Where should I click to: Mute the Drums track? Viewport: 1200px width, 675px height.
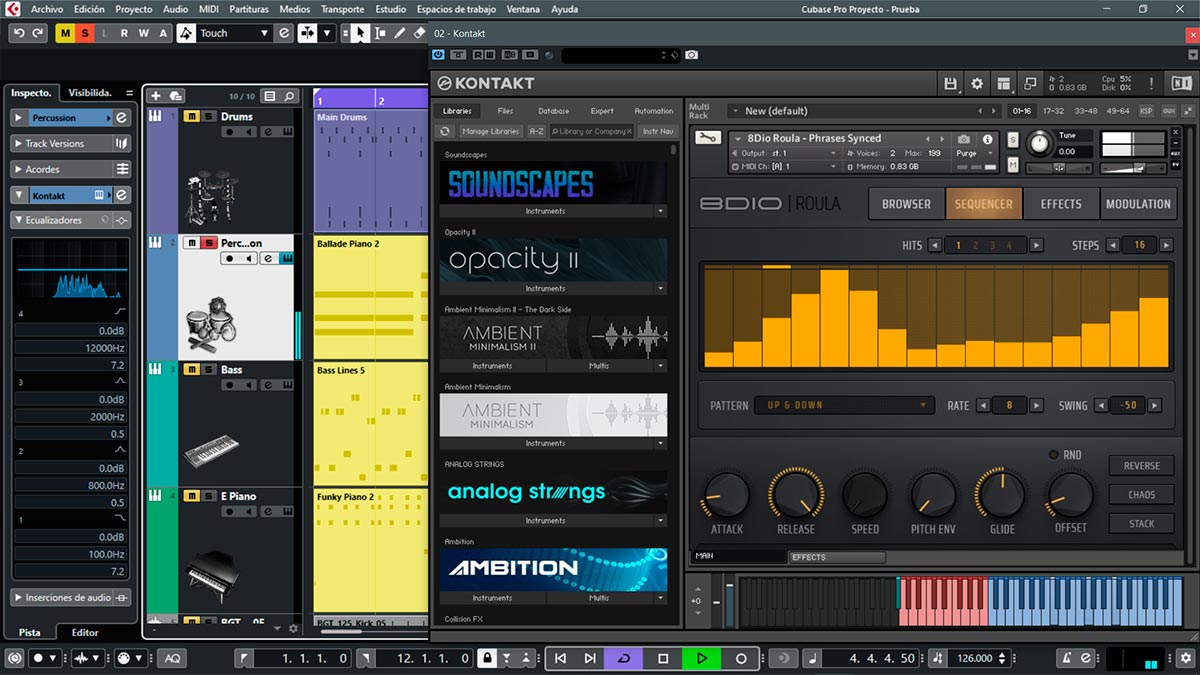pos(191,117)
